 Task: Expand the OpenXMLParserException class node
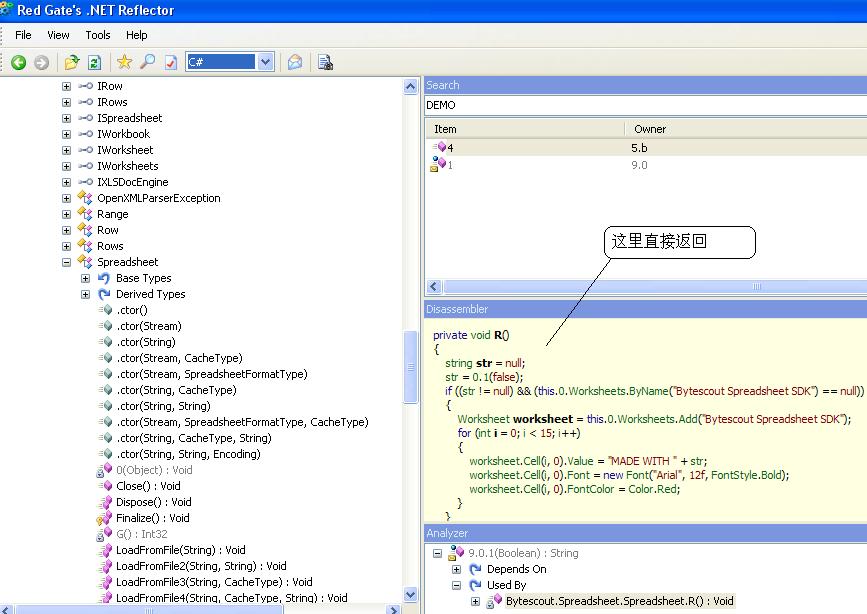click(66, 199)
